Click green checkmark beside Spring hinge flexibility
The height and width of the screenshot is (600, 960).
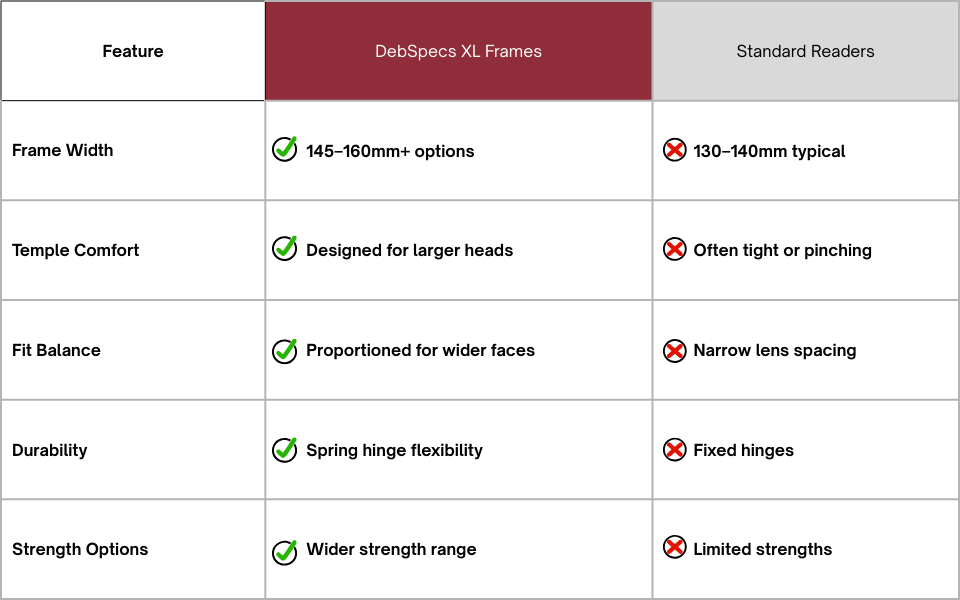[x=285, y=450]
